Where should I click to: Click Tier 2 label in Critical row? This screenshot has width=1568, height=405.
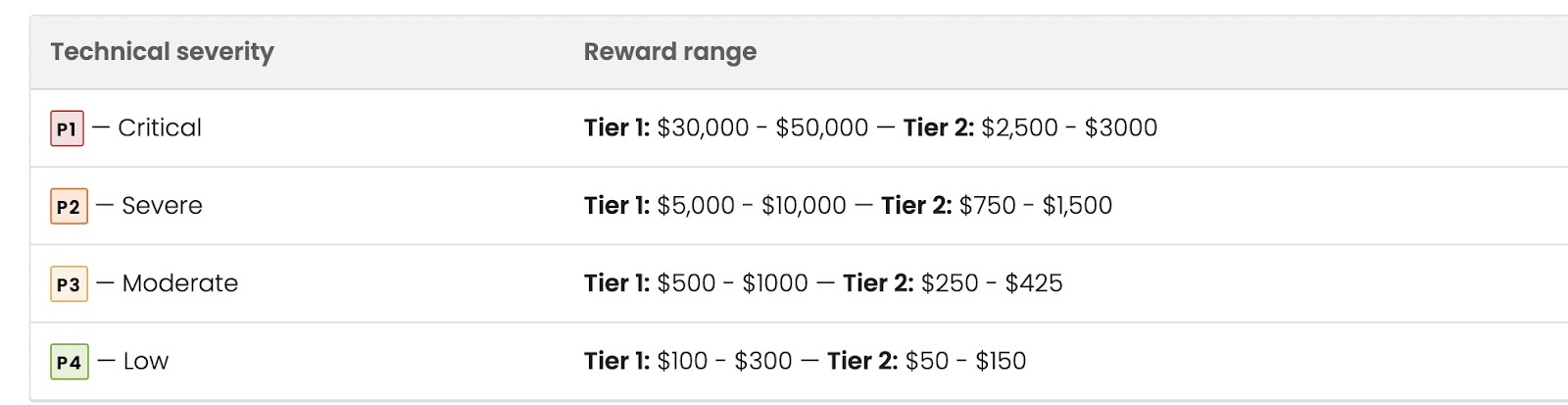[938, 127]
